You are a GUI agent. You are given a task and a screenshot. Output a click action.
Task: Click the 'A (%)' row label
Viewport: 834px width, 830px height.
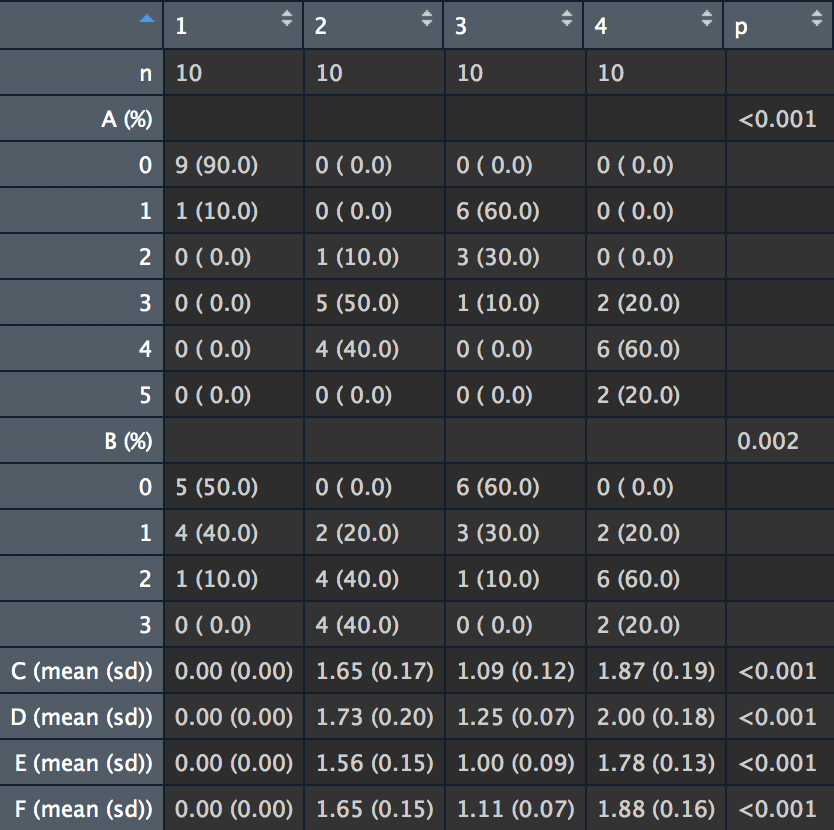click(81, 119)
